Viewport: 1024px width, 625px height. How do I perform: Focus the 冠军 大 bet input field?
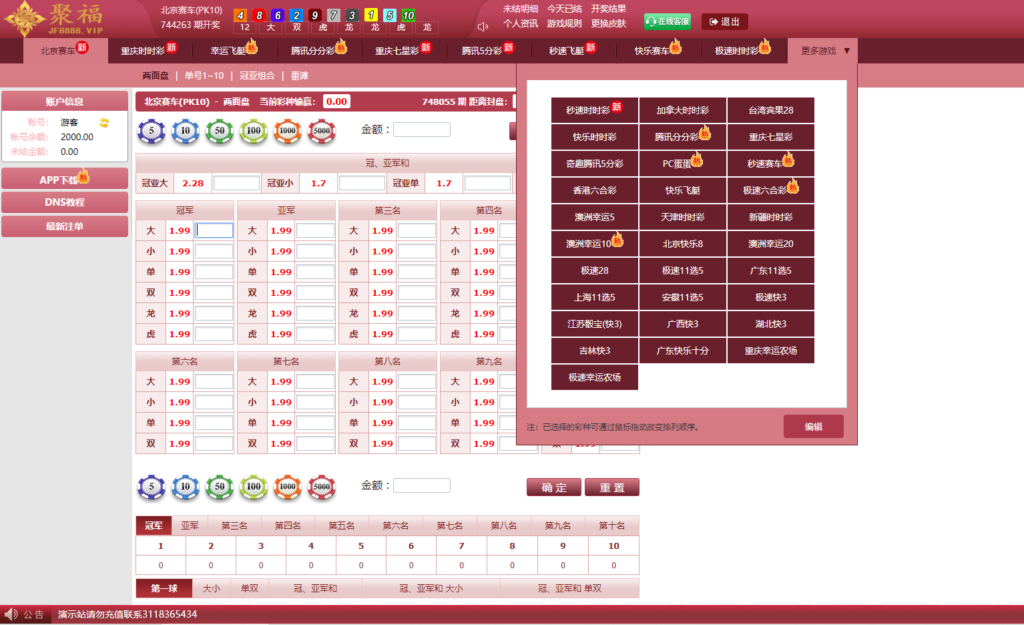tap(214, 230)
